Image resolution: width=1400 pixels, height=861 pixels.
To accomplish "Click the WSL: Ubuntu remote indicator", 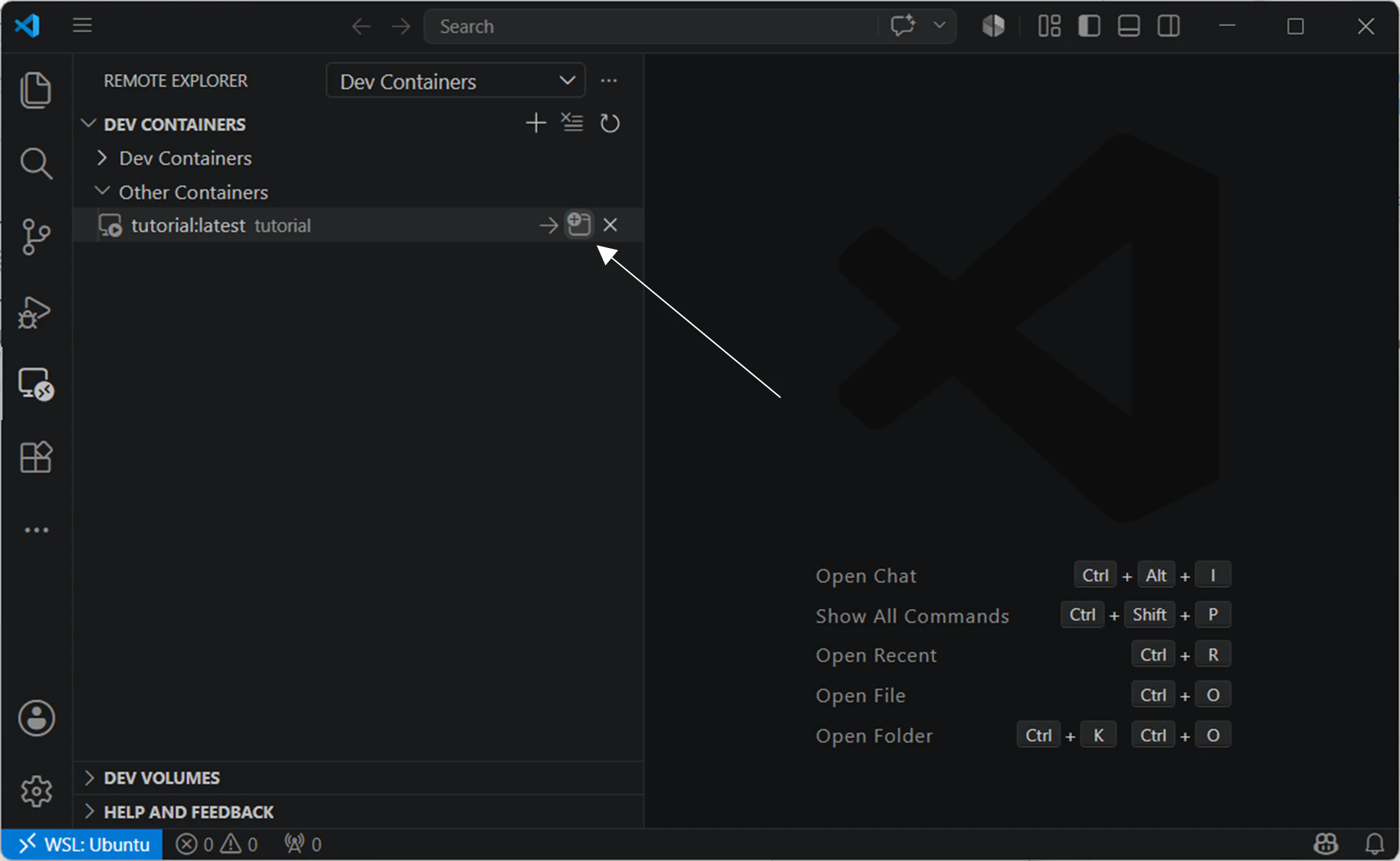I will [83, 844].
